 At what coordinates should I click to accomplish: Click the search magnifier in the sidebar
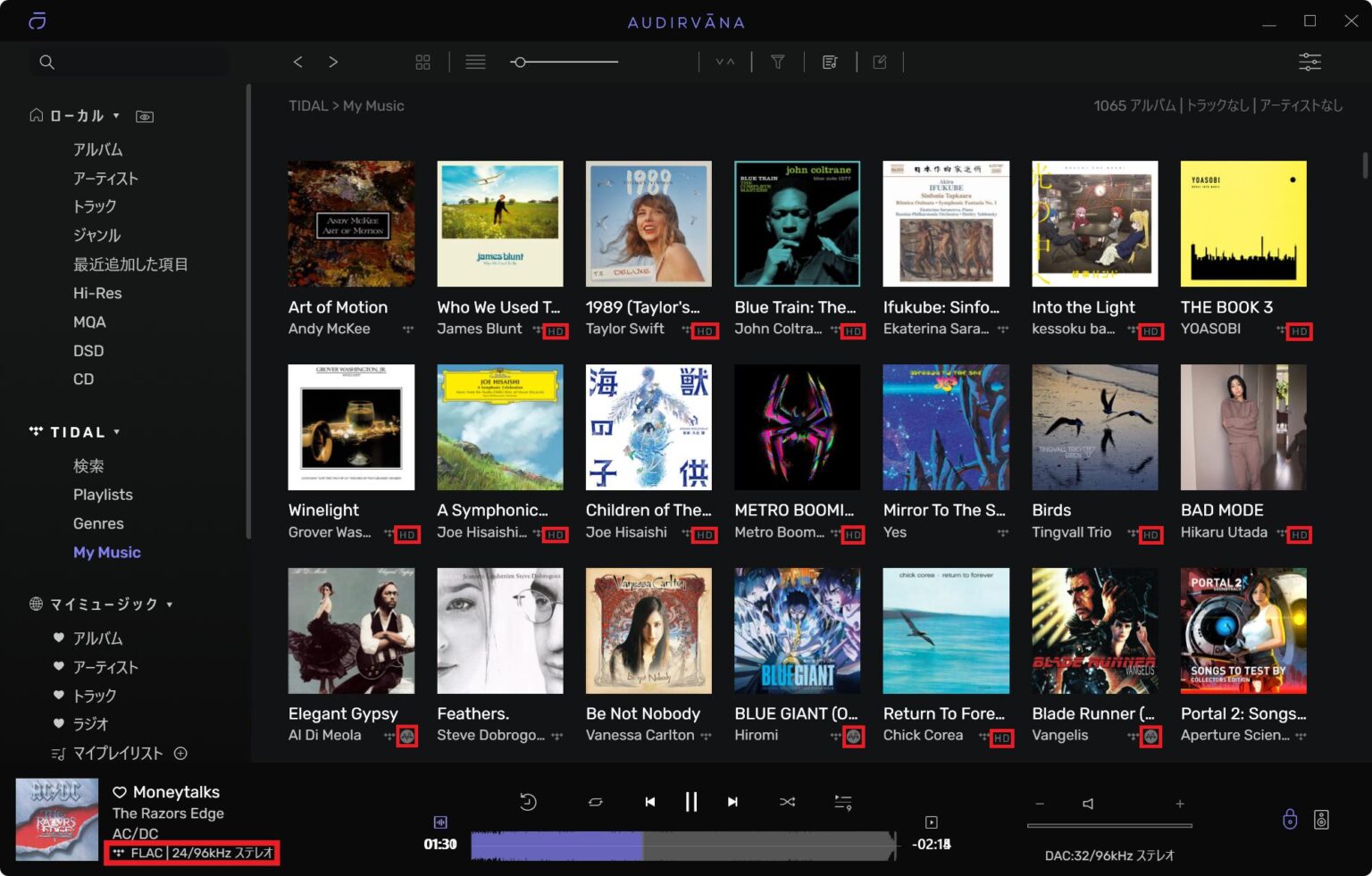[x=46, y=62]
